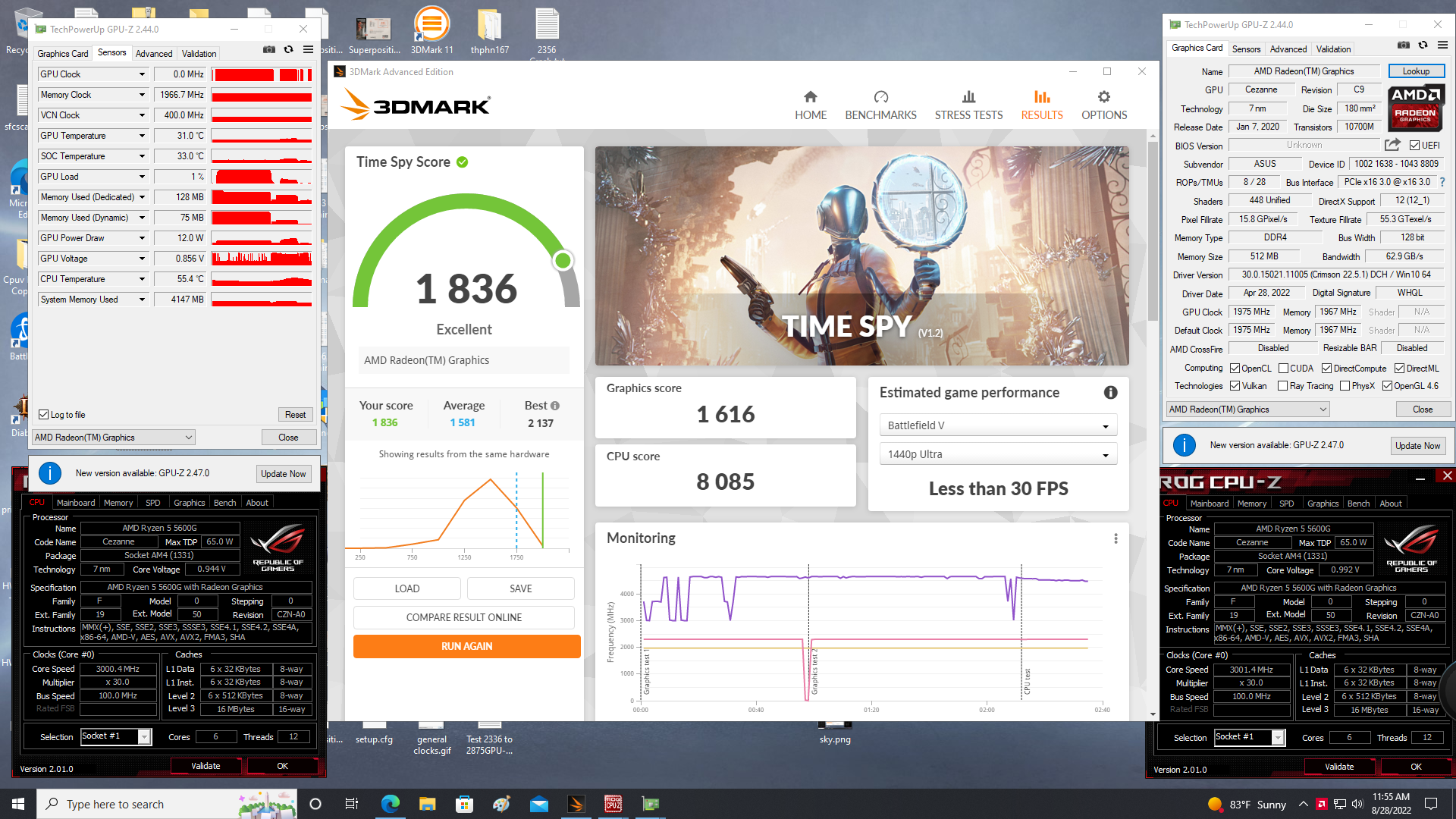Image resolution: width=1456 pixels, height=819 pixels.
Task: Toggle the Vulkan checkbox
Action: [x=1235, y=386]
